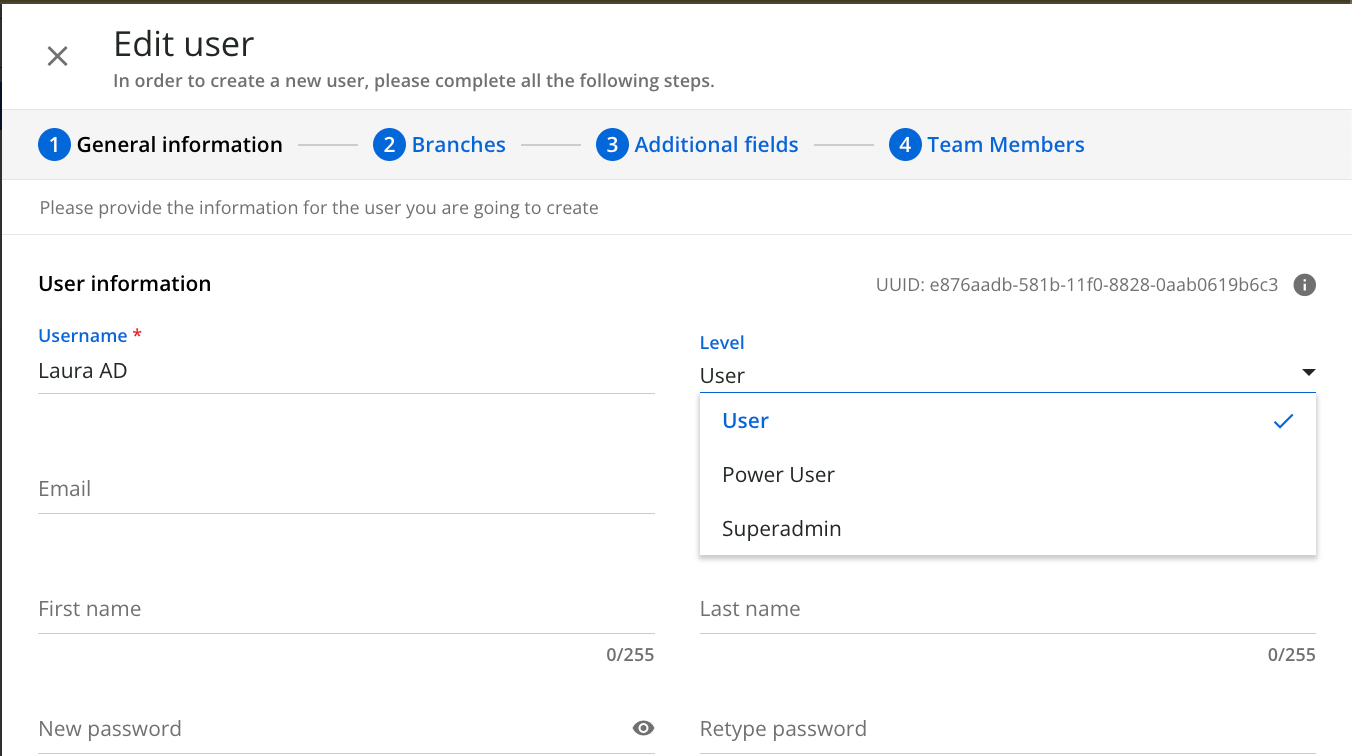The image size is (1352, 756).
Task: Click the step 1 circle icon
Action: pyautogui.click(x=54, y=145)
